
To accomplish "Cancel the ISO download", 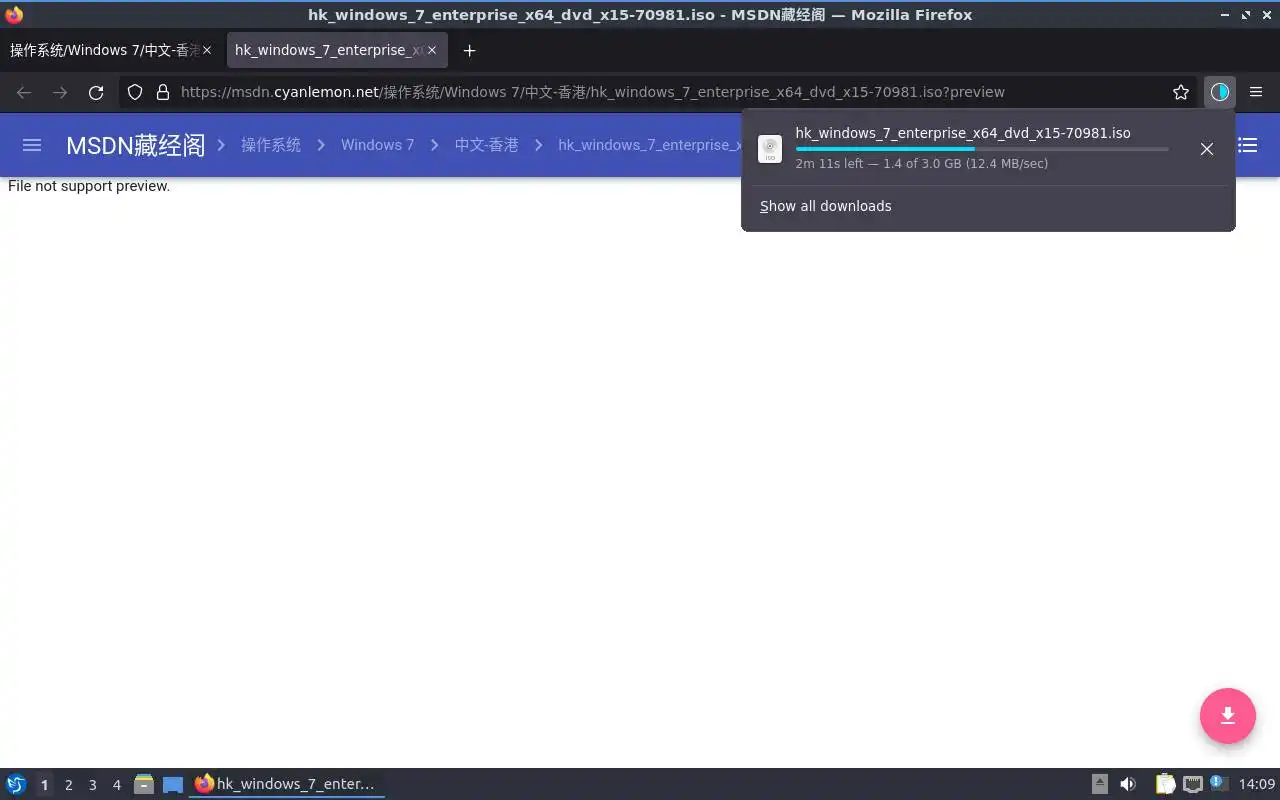I will click(1207, 149).
